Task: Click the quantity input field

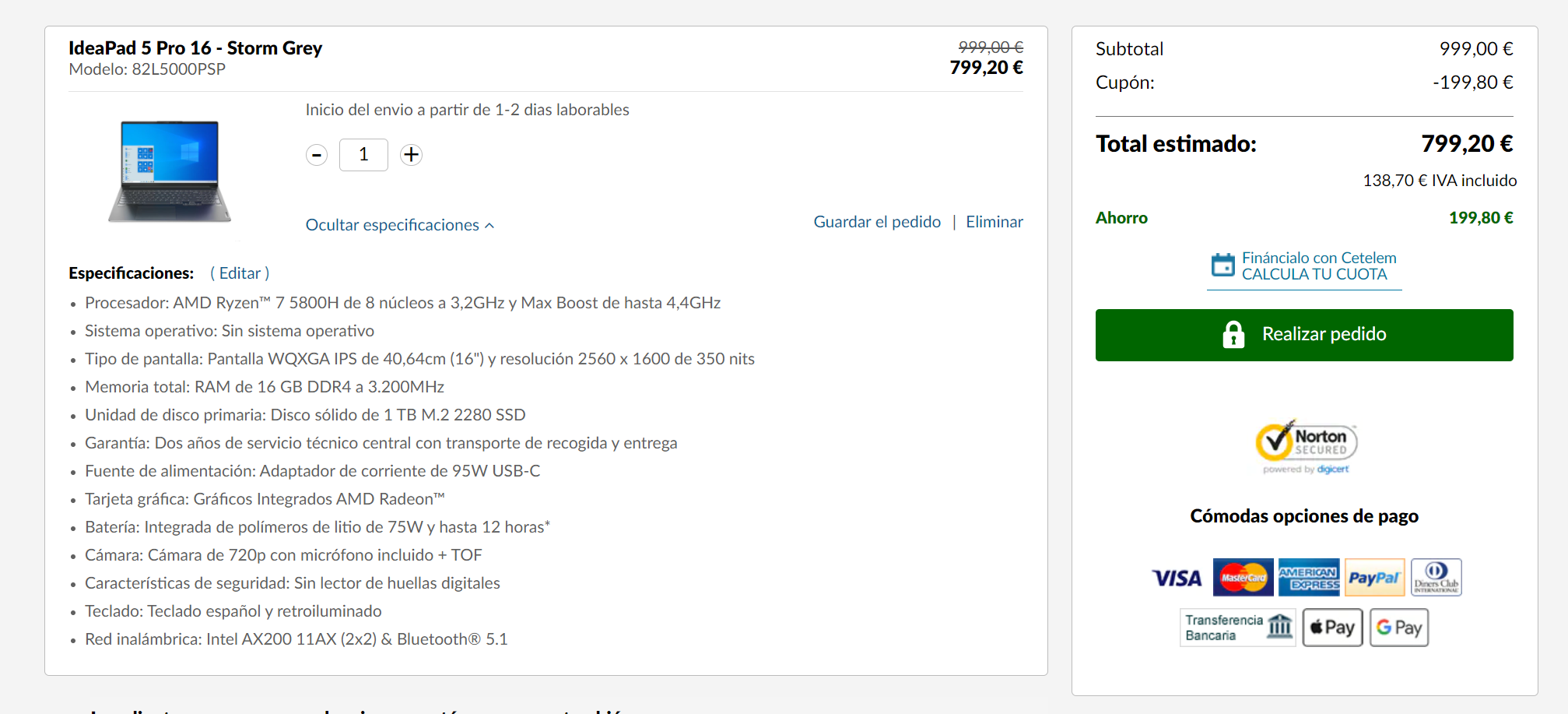Action: [x=363, y=155]
